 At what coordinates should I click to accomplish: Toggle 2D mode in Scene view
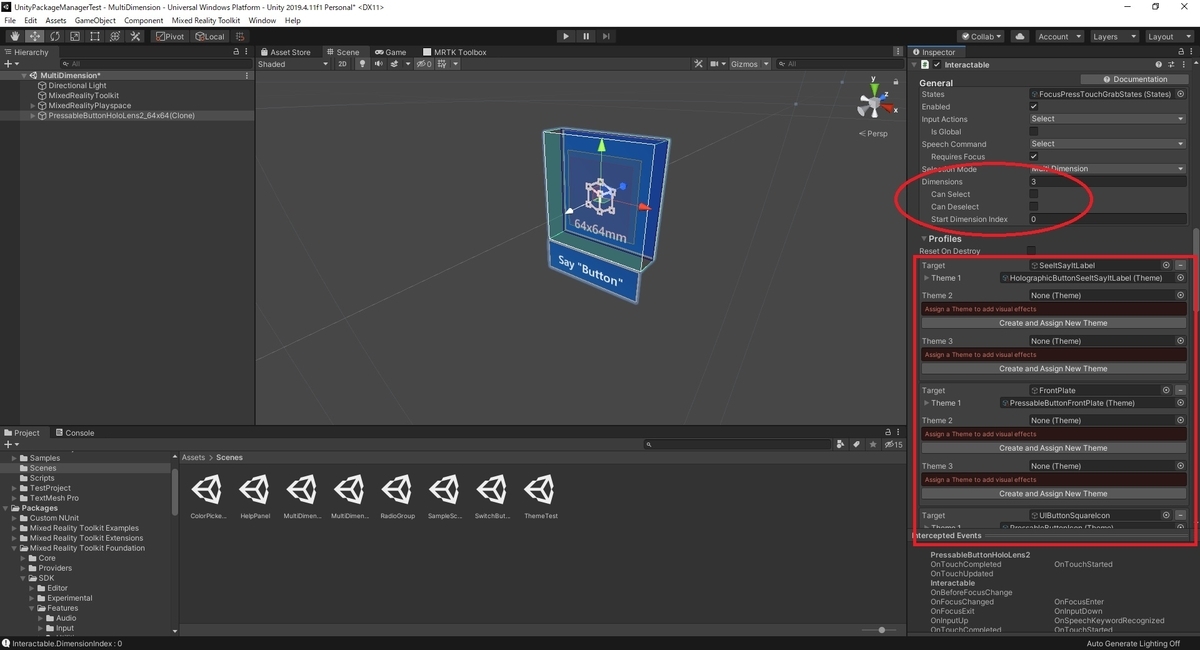[x=342, y=64]
